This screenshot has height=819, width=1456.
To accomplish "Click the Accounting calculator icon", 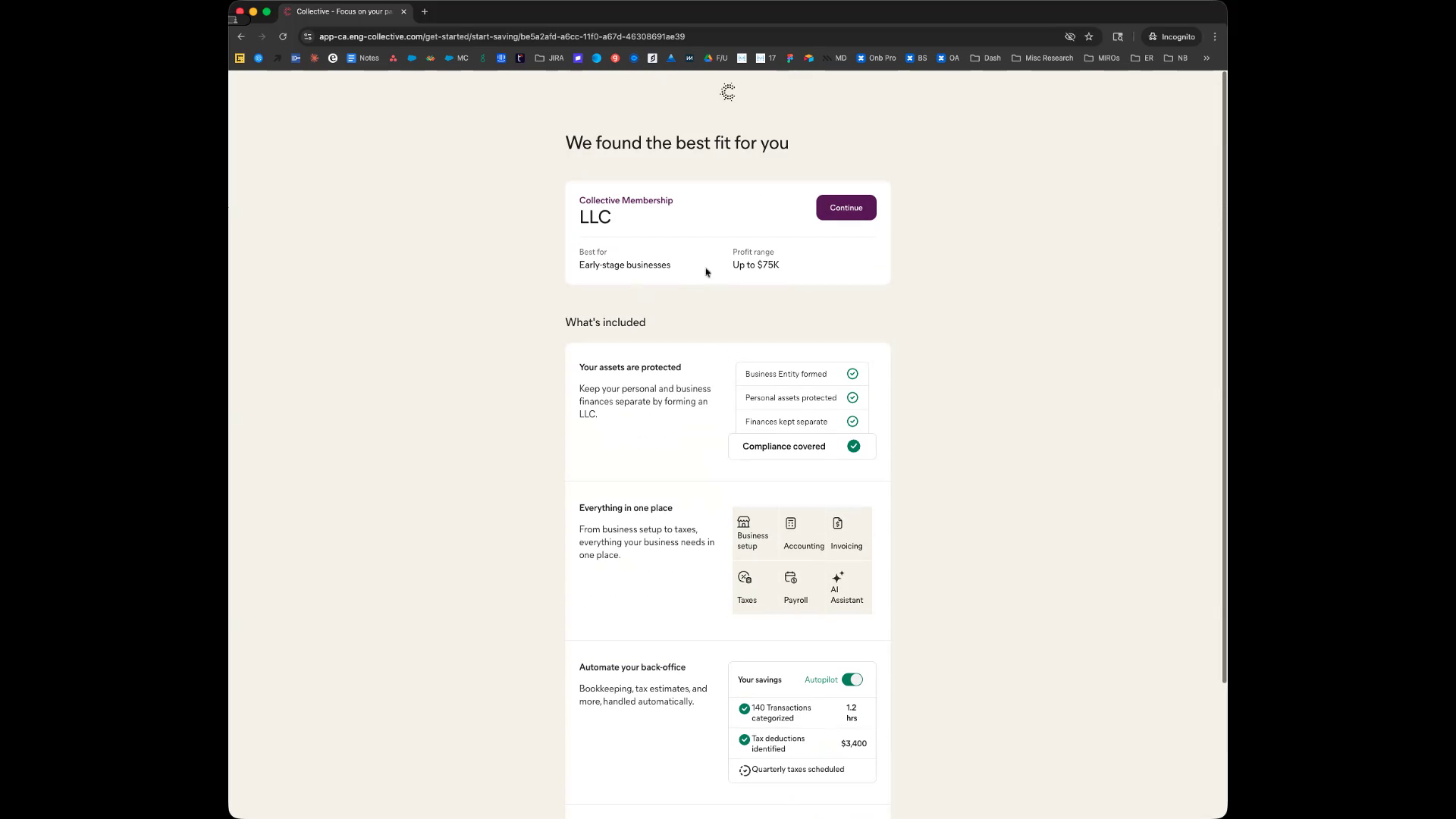I will coord(790,523).
